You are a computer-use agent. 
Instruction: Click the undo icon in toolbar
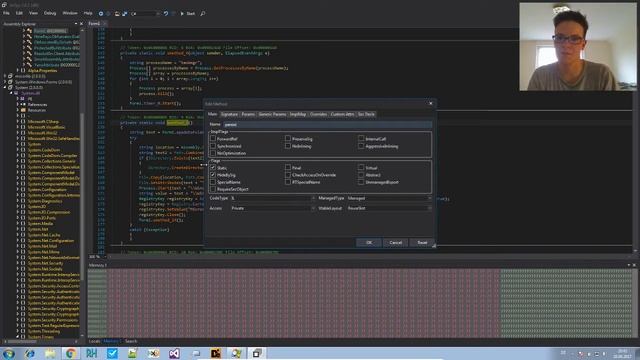coord(166,13)
